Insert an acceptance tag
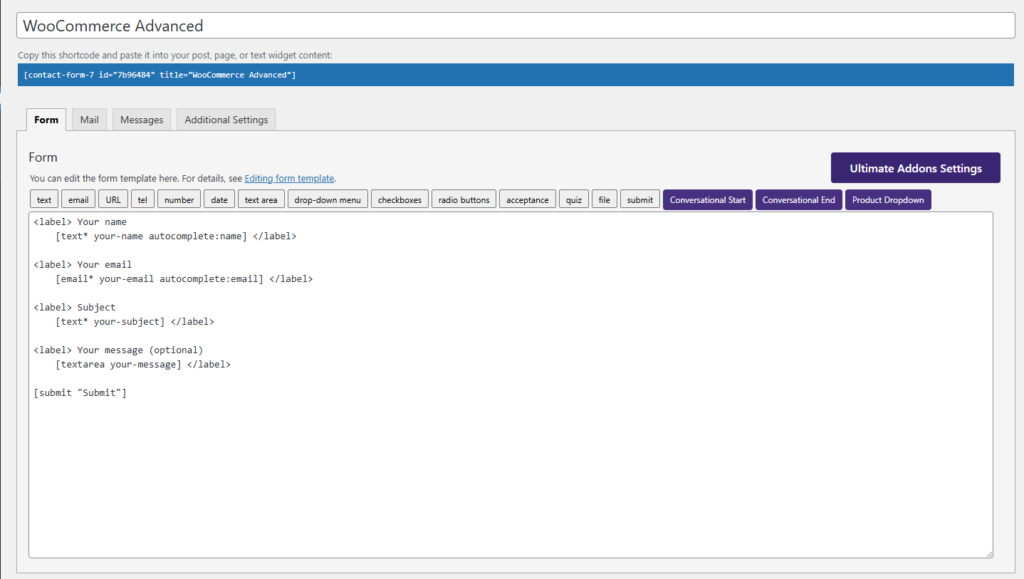Viewport: 1024px width, 579px height. 528,200
